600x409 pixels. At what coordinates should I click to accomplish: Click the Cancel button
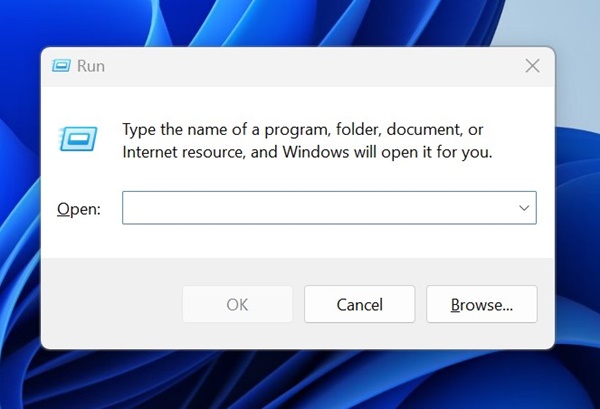(x=359, y=304)
